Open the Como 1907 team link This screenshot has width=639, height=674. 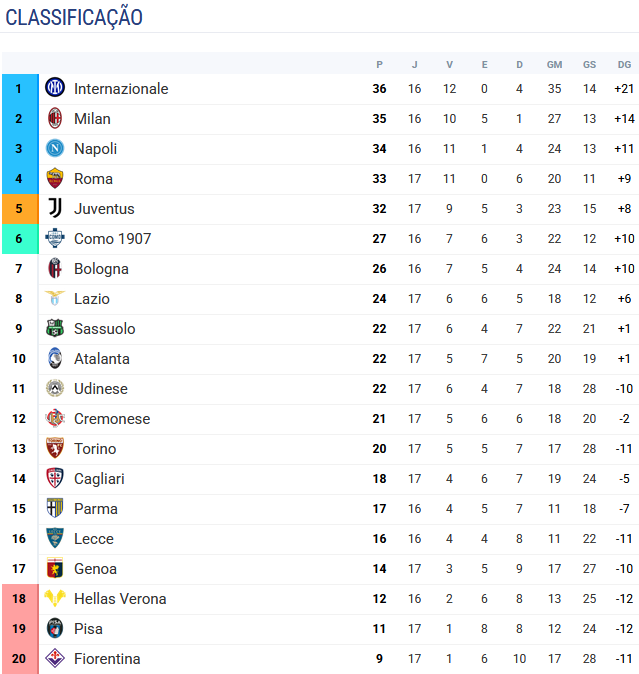113,239
